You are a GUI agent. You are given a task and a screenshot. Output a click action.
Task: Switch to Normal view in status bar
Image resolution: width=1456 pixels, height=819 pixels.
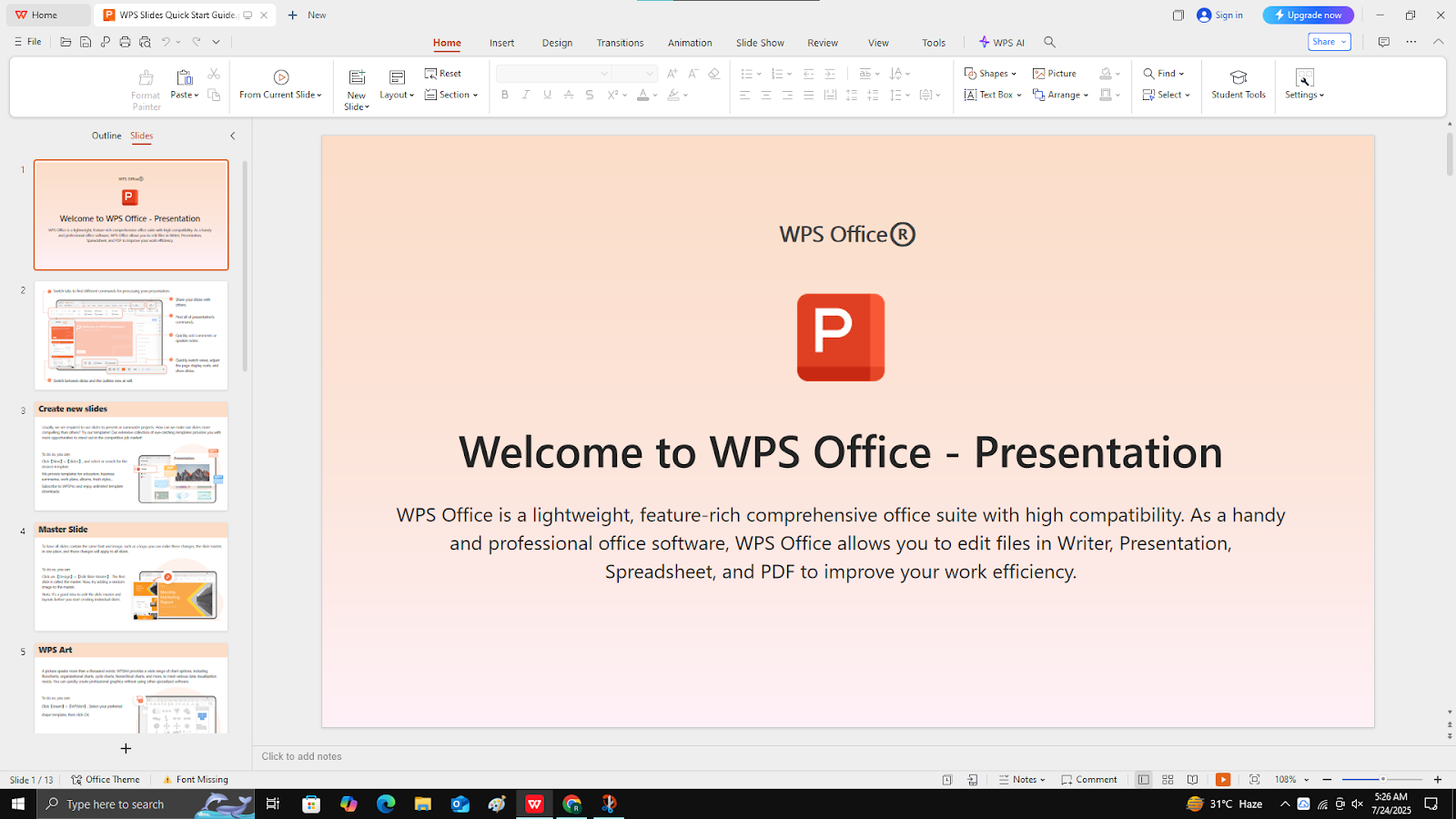pyautogui.click(x=1143, y=780)
